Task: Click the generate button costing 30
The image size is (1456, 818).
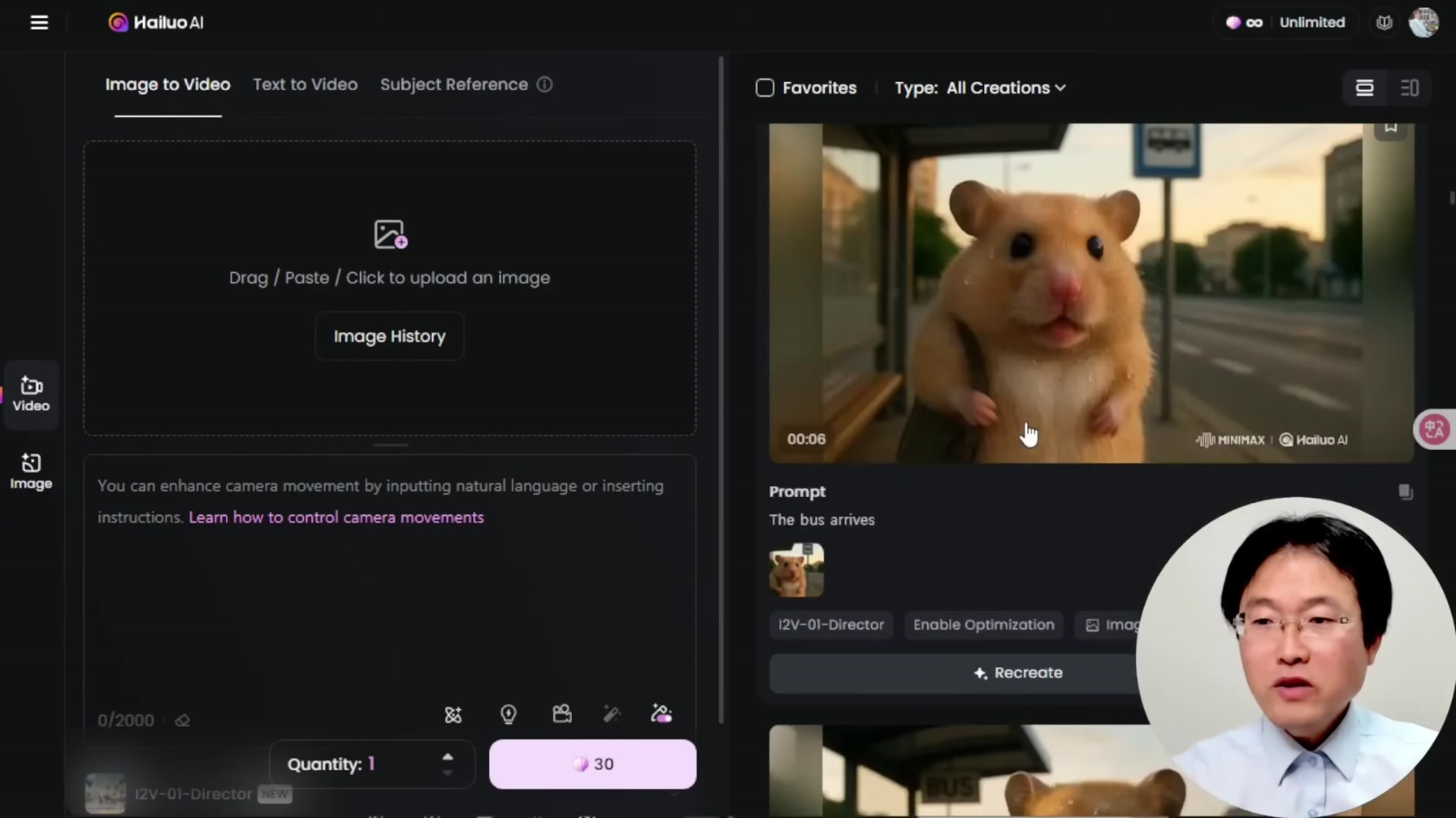Action: (x=592, y=764)
